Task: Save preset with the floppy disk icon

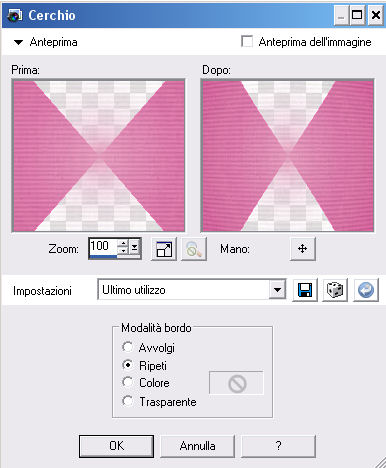Action: coord(305,290)
